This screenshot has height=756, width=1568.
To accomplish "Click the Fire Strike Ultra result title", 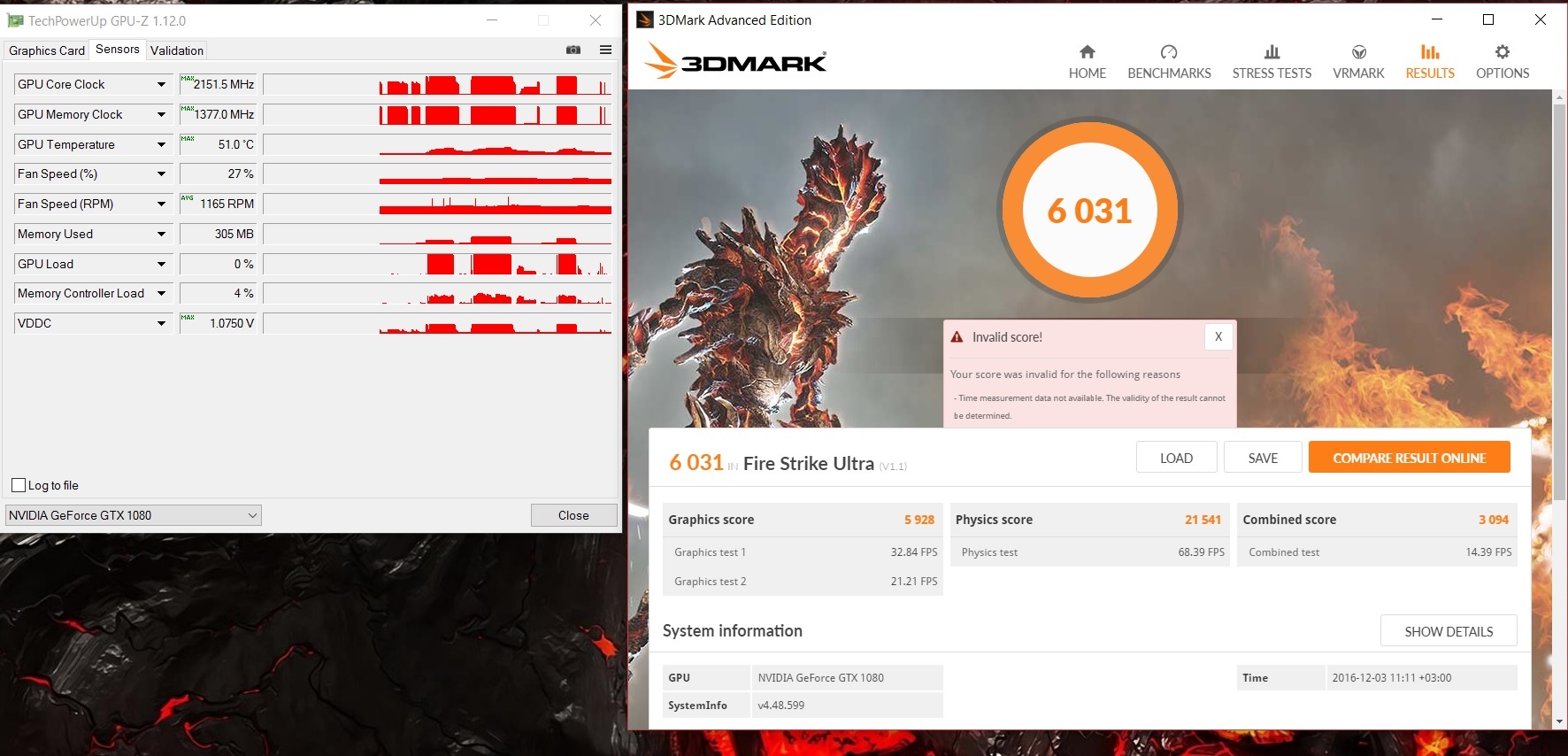I will coord(809,463).
